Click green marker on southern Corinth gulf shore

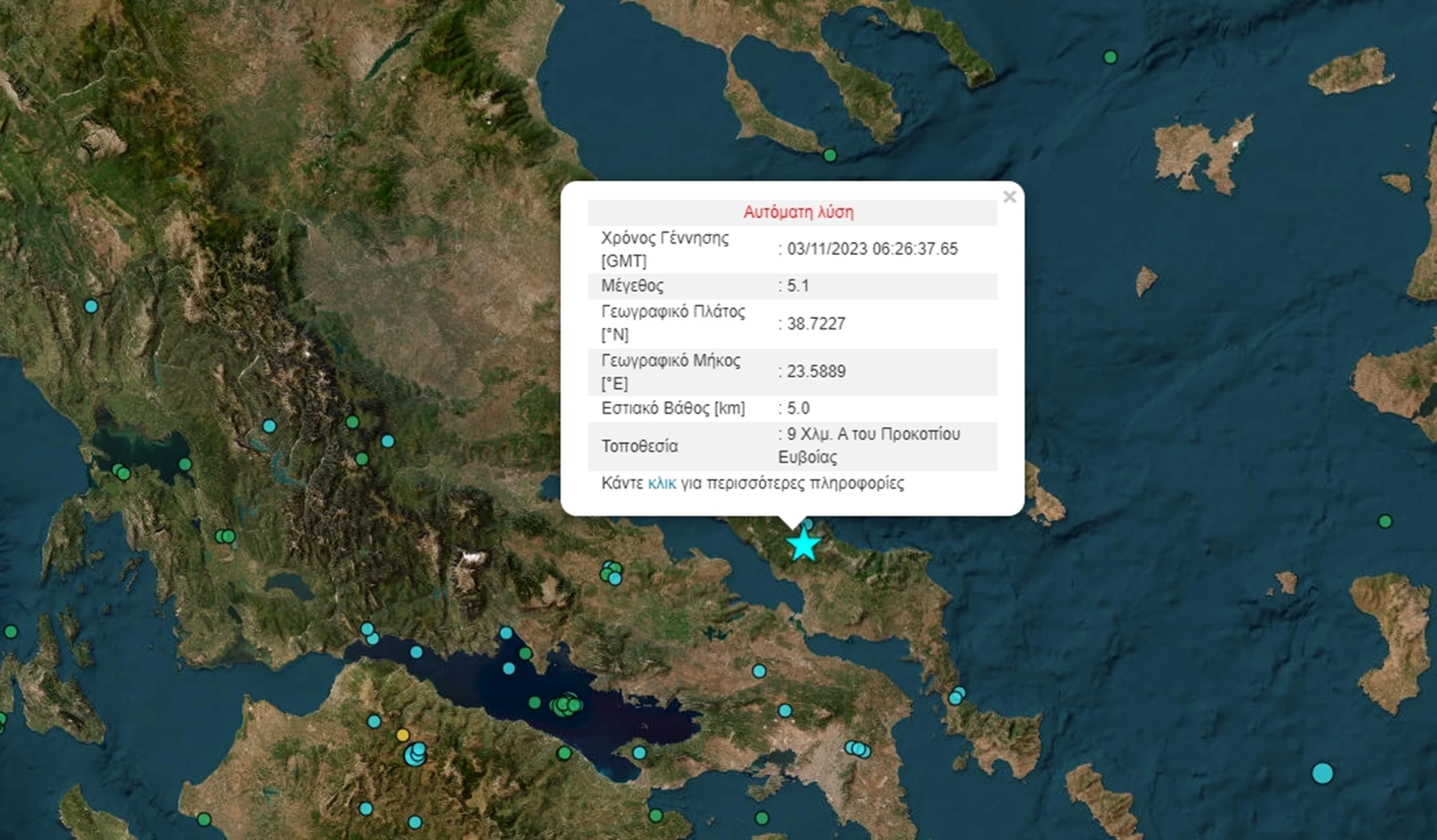[564, 753]
